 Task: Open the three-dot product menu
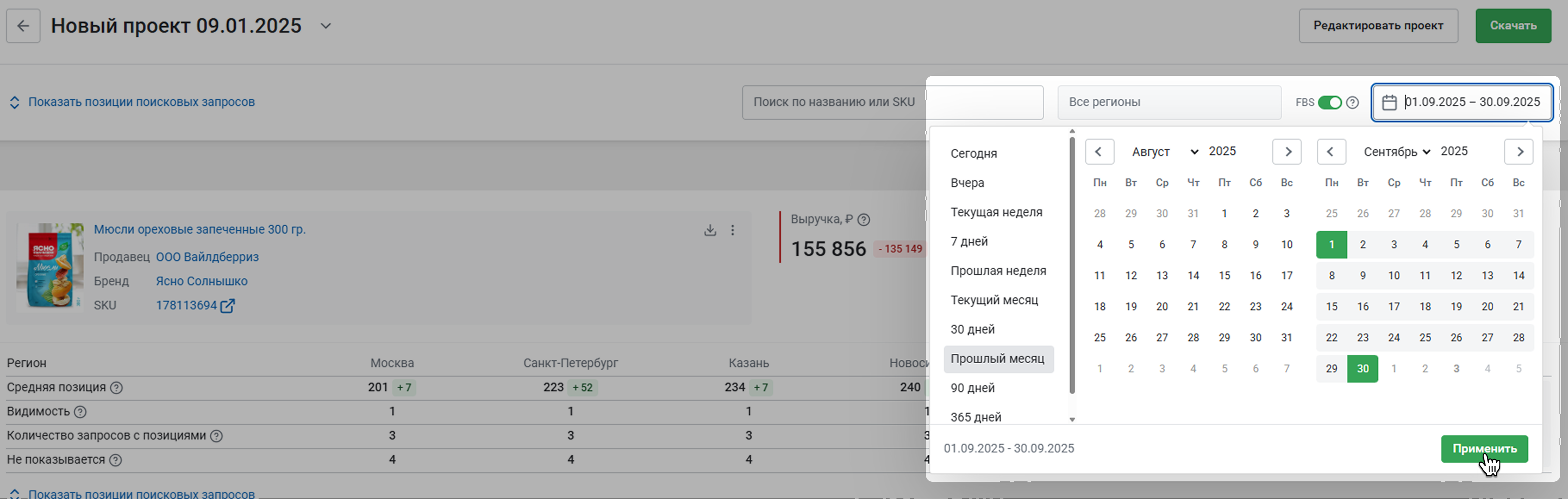point(733,230)
